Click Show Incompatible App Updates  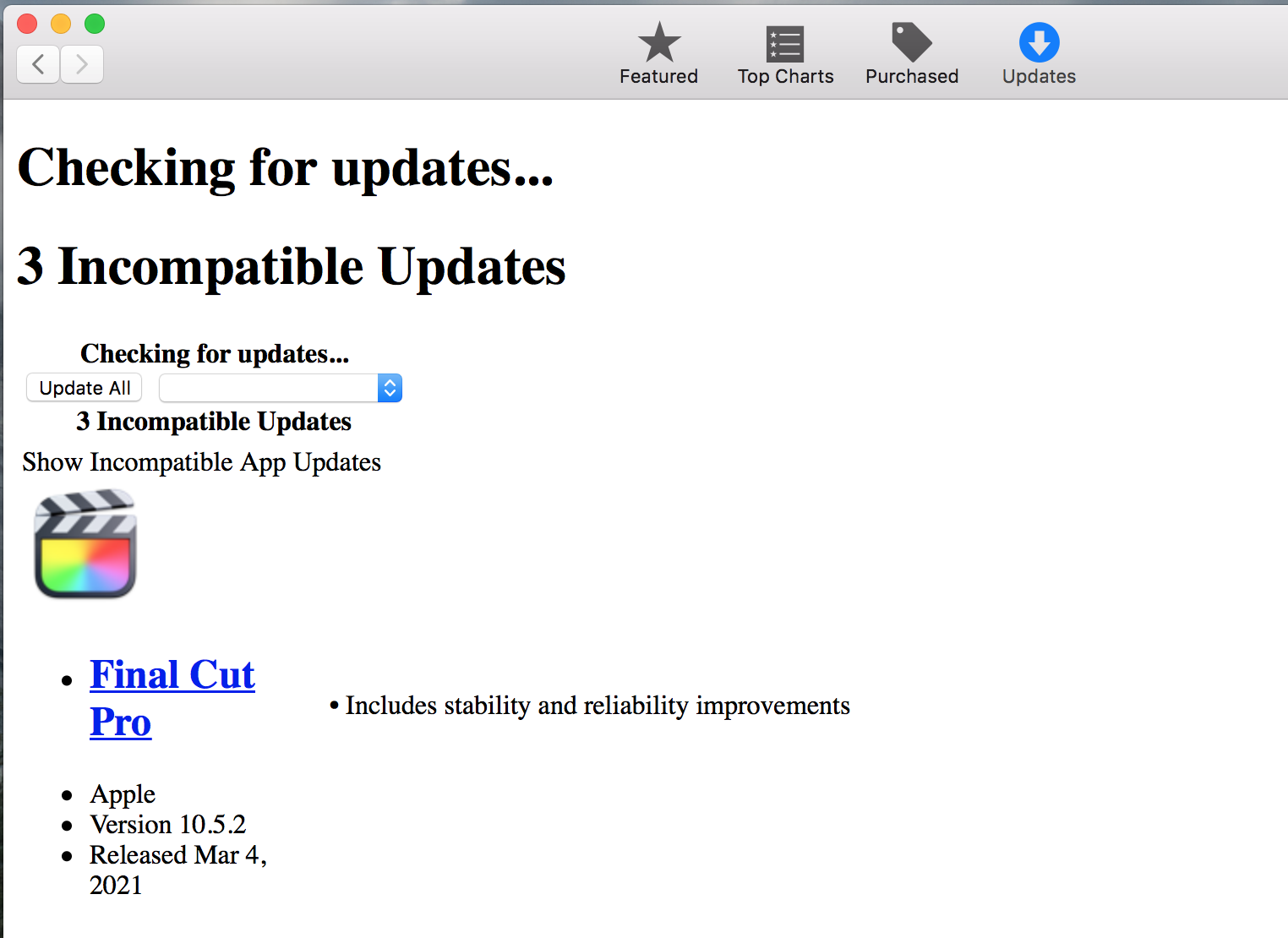pos(201,462)
